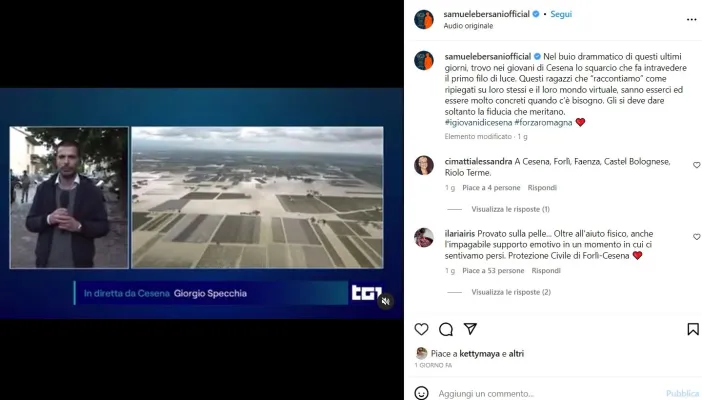Reply to ilariairis's comment with Rispondi
702x400 pixels.
tap(546, 271)
